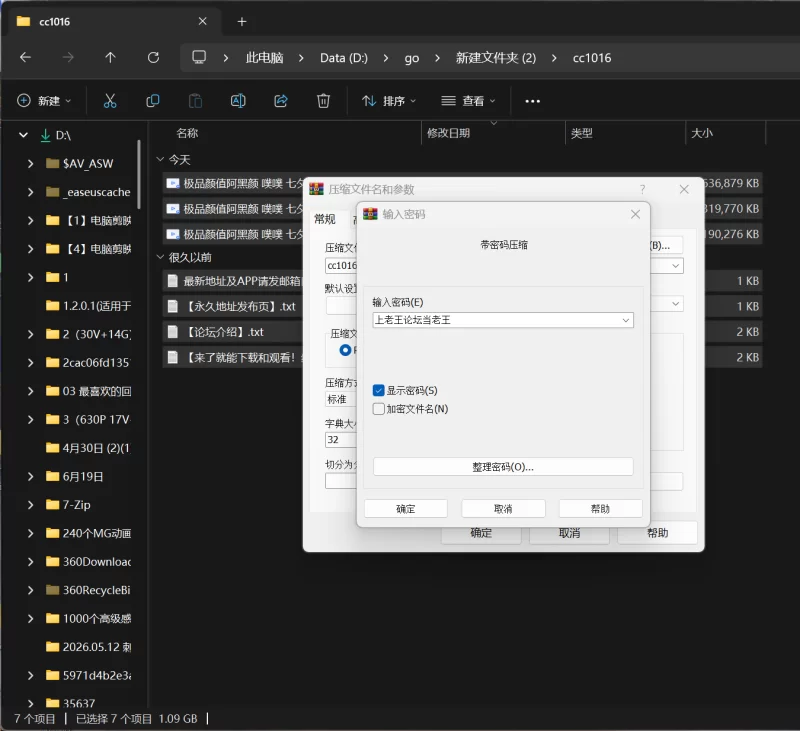Click the 最新地址及APP请发邮箱 file row
This screenshot has width=800, height=731.
point(234,281)
